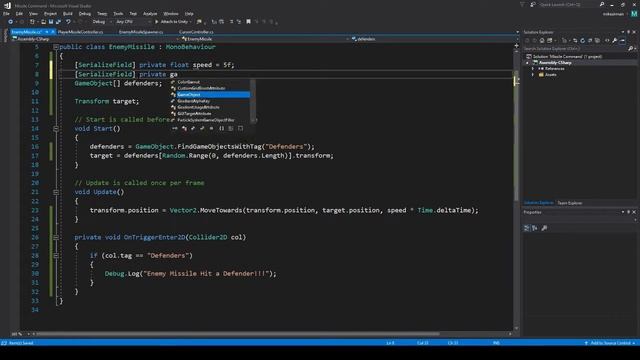Image resolution: width=640 pixels, height=360 pixels.
Task: Click Add to Source Control in status bar
Action: 610,343
